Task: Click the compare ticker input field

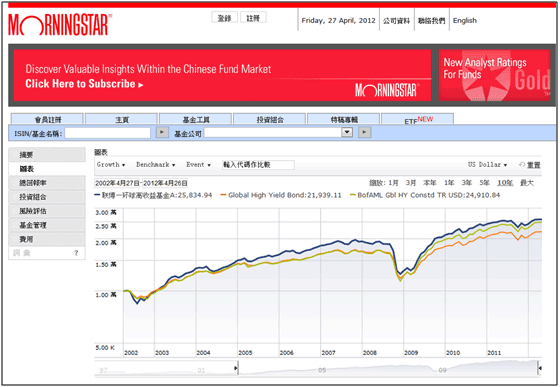Action: 258,165
